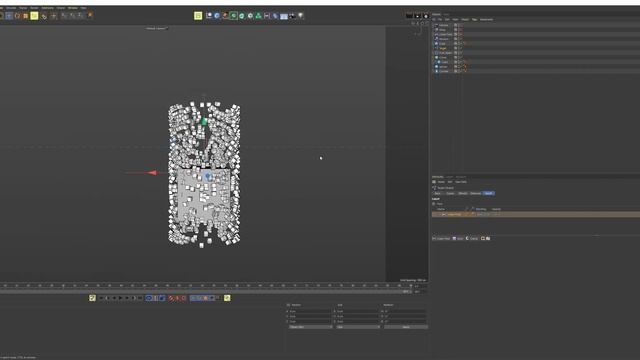This screenshot has width=640, height=360.
Task: Open the Render menu
Action: point(34,8)
